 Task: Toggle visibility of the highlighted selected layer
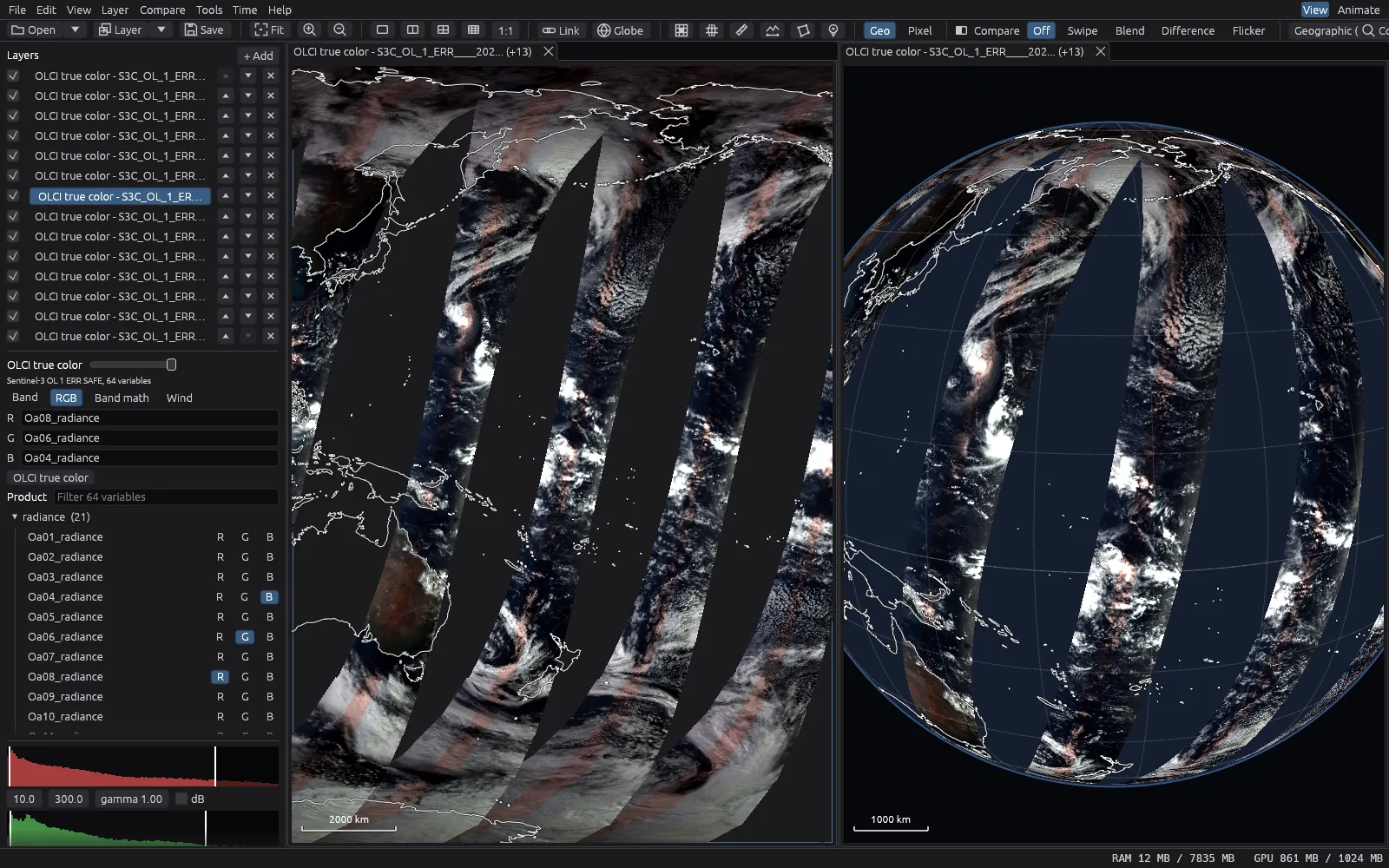tap(13, 196)
